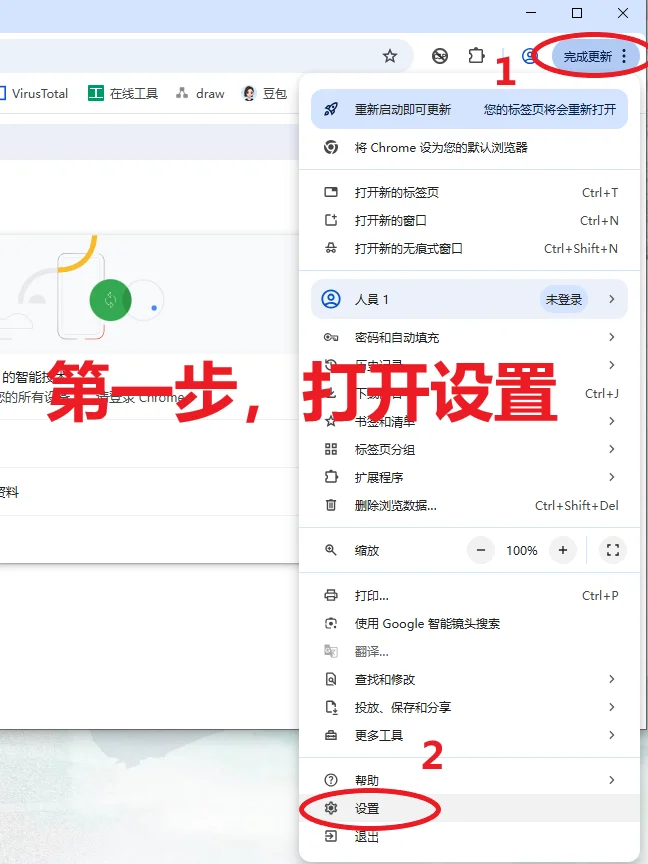Open 更多工具
648x864 pixels.
tap(469, 736)
